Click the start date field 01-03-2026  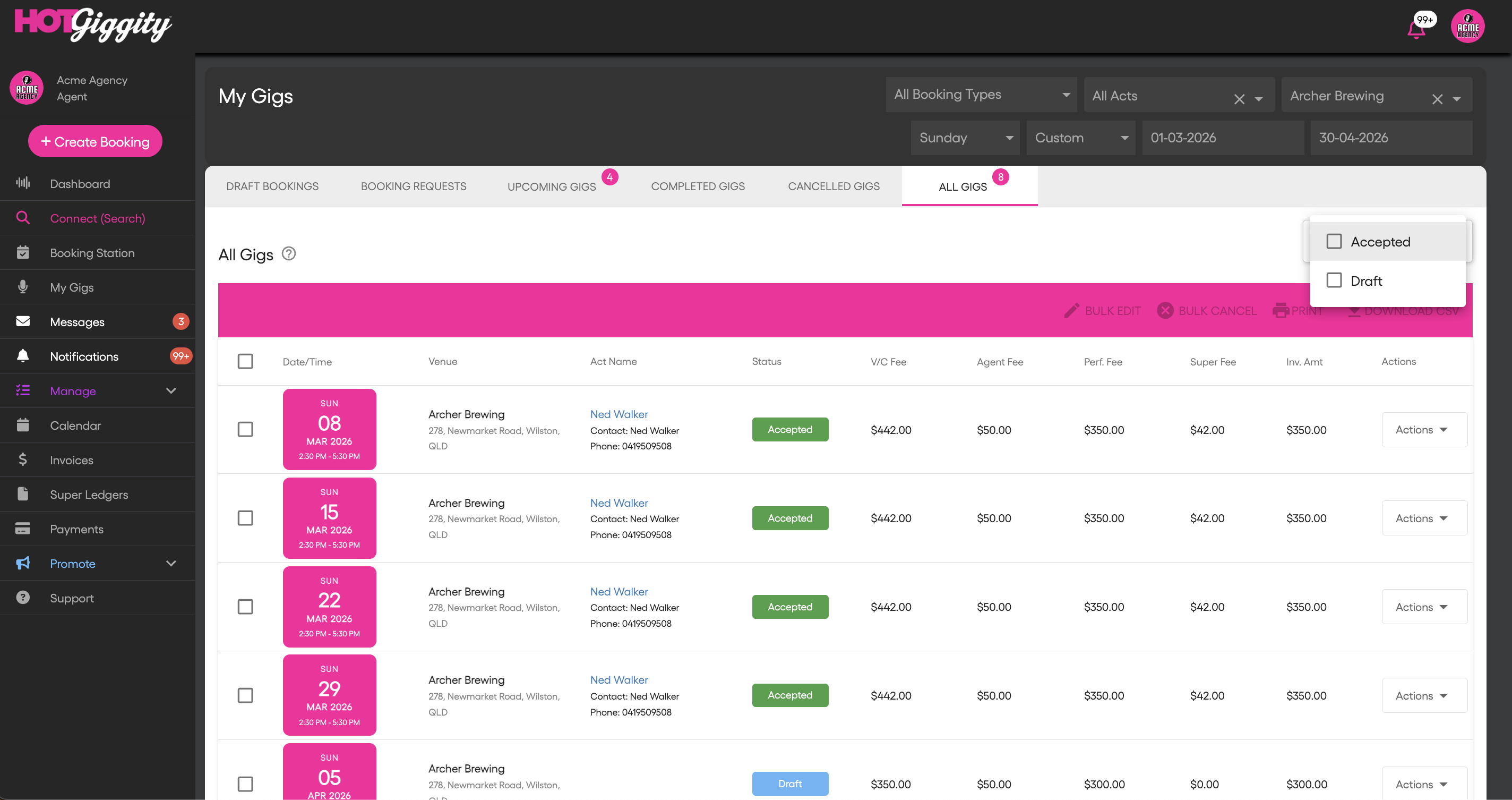1222,138
